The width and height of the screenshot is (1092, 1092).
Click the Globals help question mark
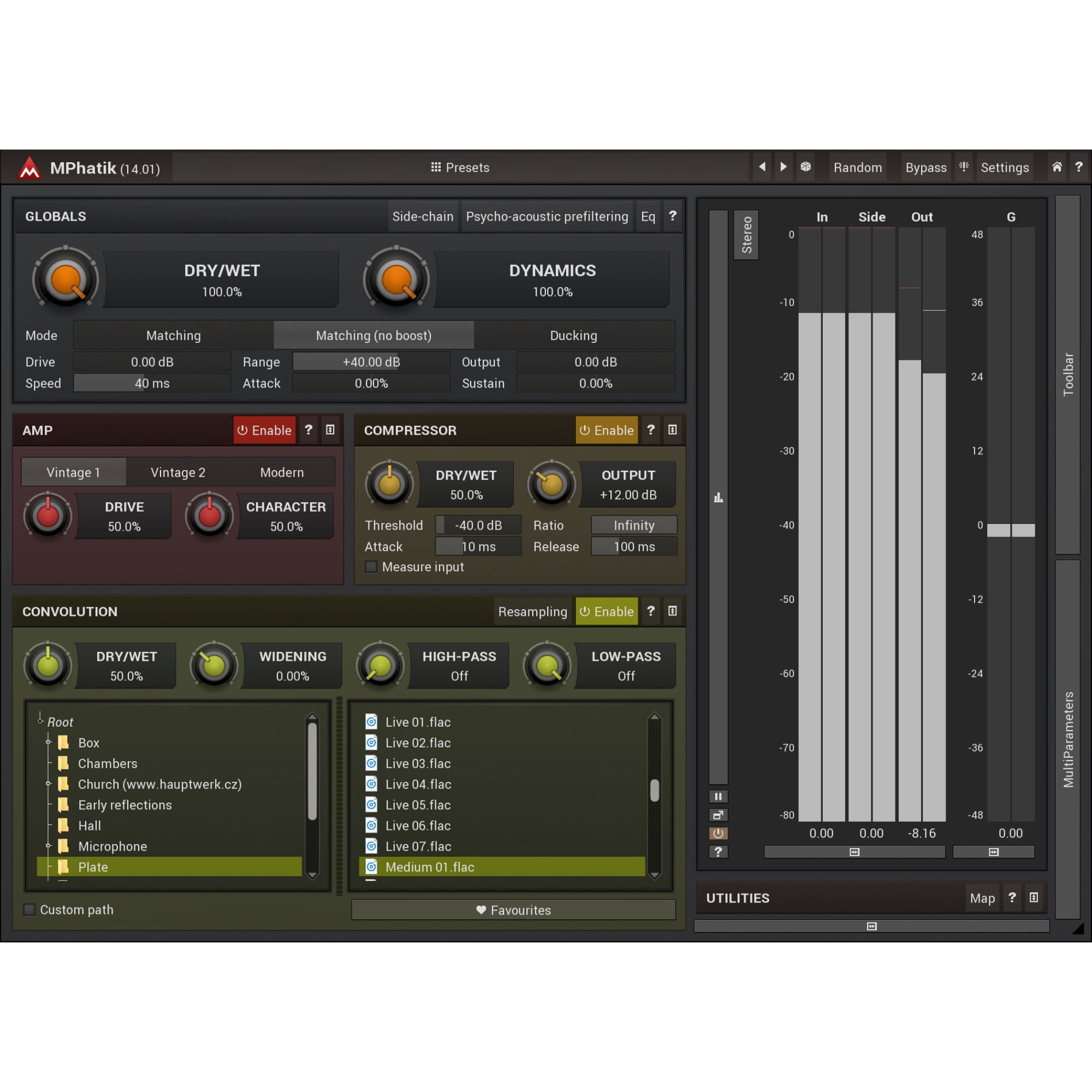(x=673, y=216)
